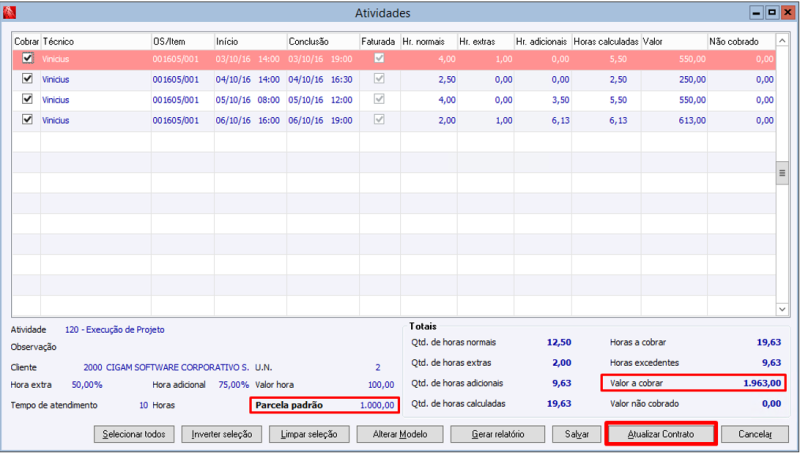Screen dimensions: 800x453
Task: Toggle Cobrar checkbox for the 05/10/16 row
Action: pos(28,99)
